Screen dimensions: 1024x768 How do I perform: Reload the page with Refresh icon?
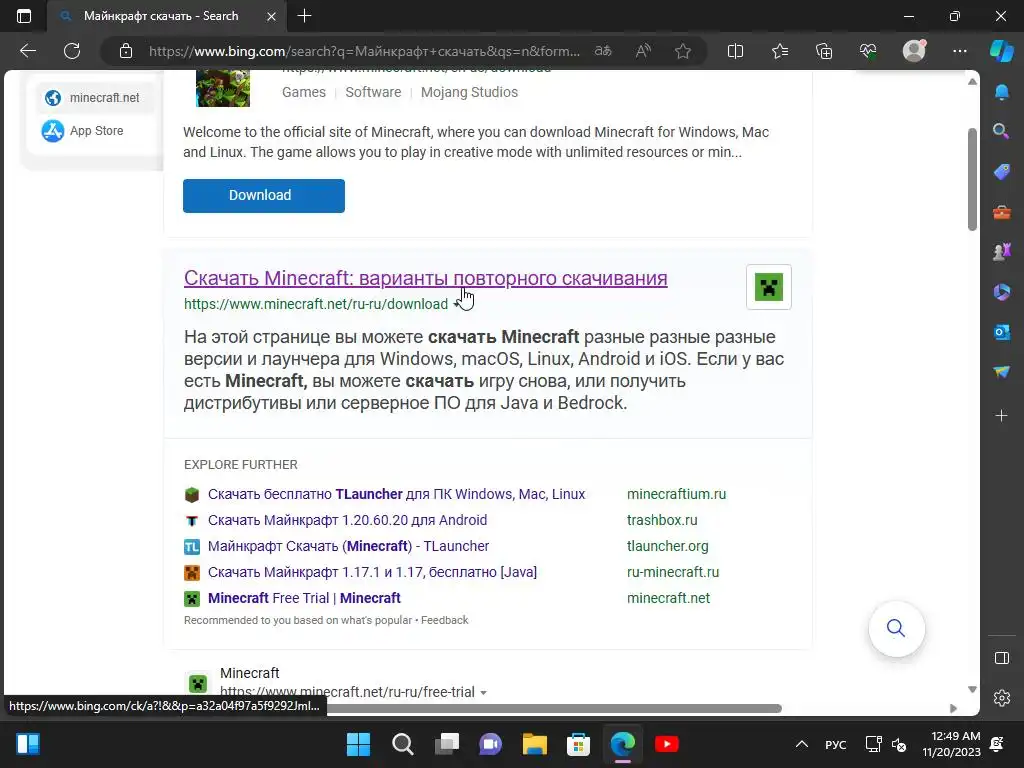coord(72,51)
